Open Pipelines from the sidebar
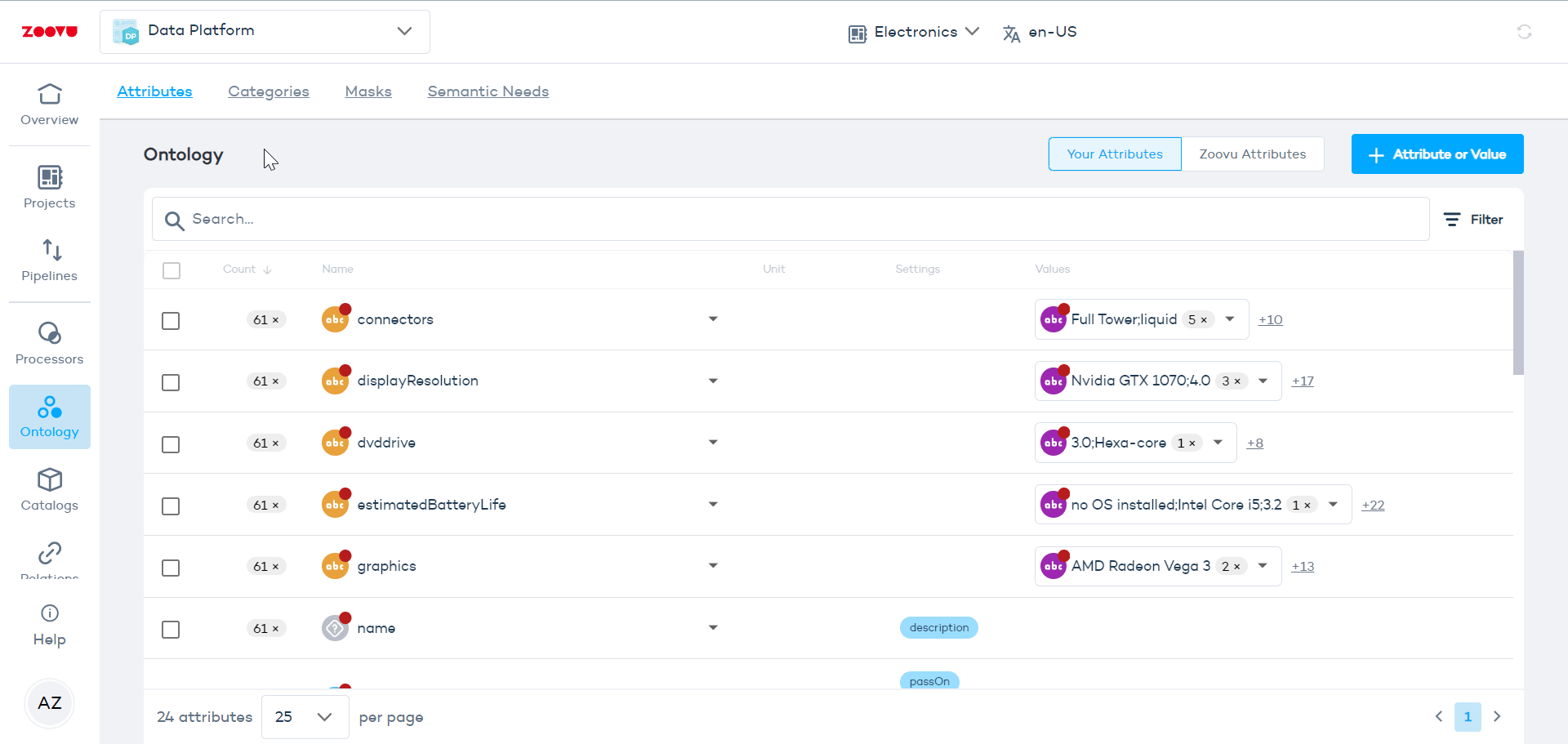Screen dimensions: 1568x744 pos(49,261)
